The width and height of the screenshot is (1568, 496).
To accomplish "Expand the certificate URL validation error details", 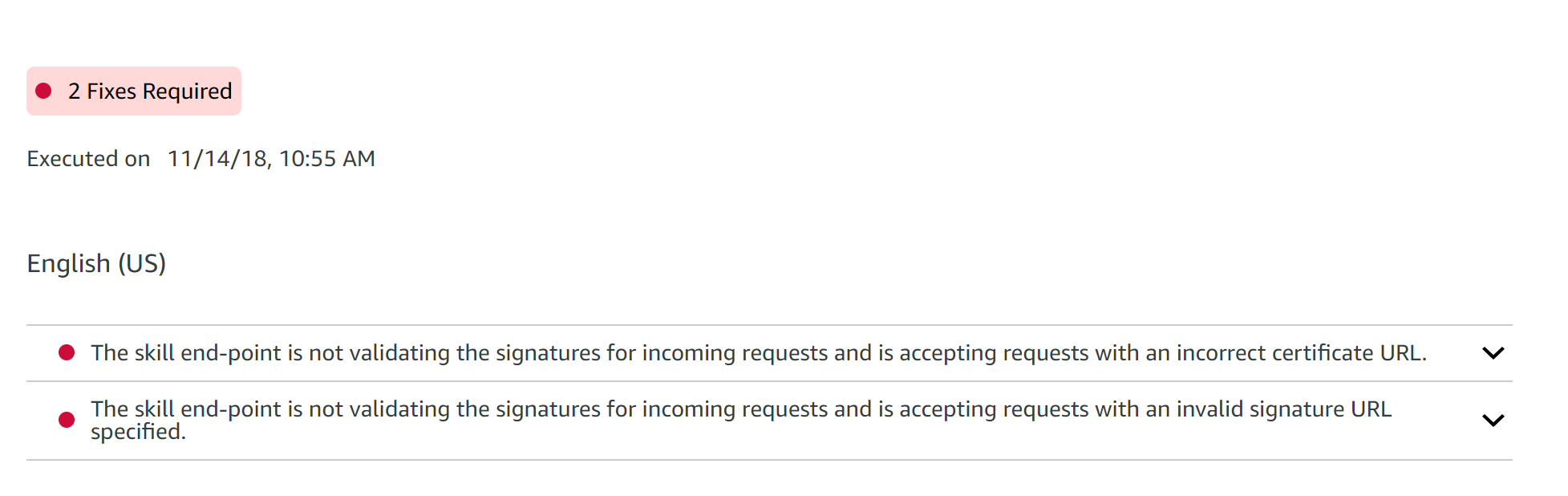I will (1493, 353).
